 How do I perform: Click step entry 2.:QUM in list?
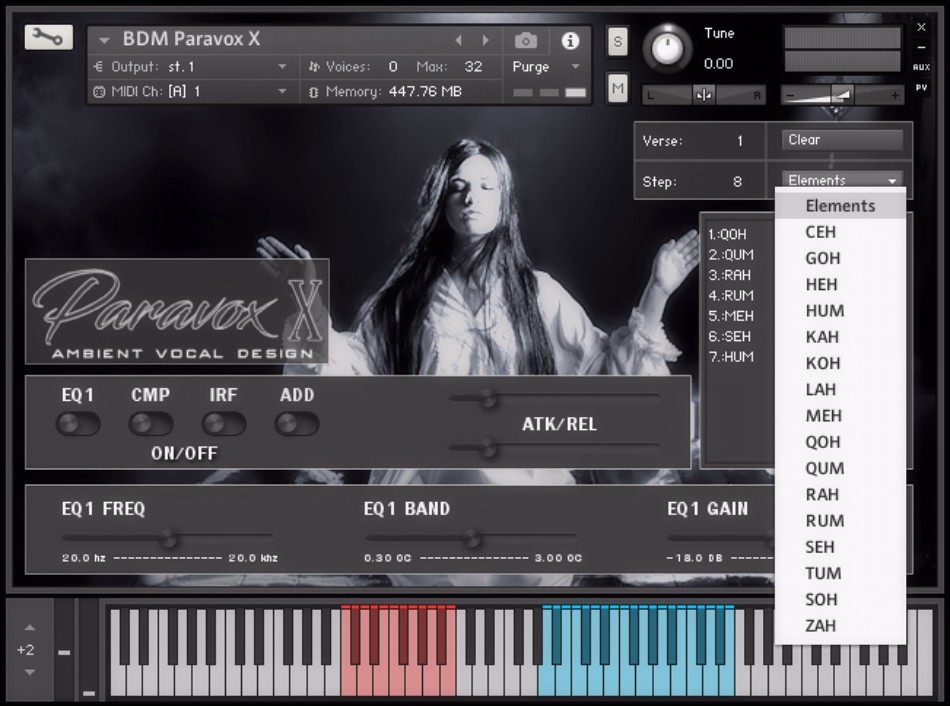731,255
